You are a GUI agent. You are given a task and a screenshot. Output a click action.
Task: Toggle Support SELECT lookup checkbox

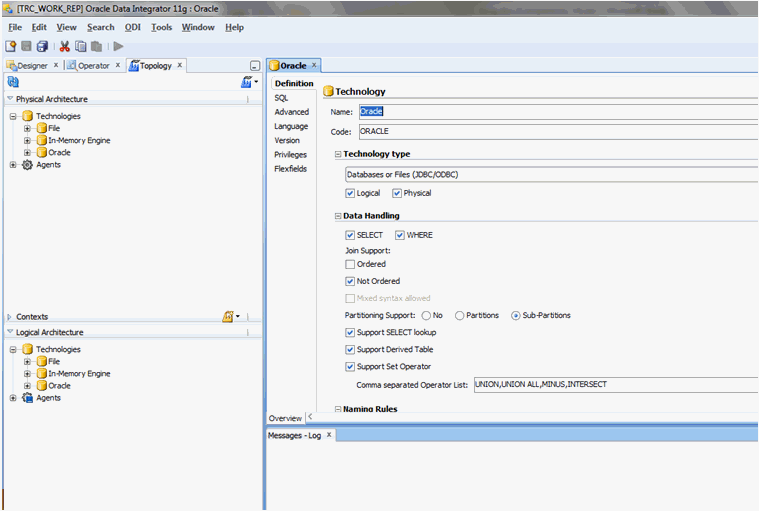(350, 332)
